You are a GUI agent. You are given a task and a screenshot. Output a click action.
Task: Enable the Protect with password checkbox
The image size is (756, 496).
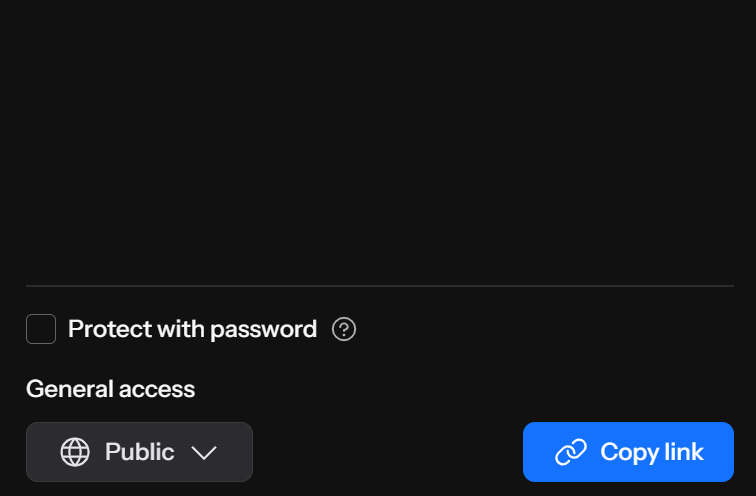click(x=41, y=329)
